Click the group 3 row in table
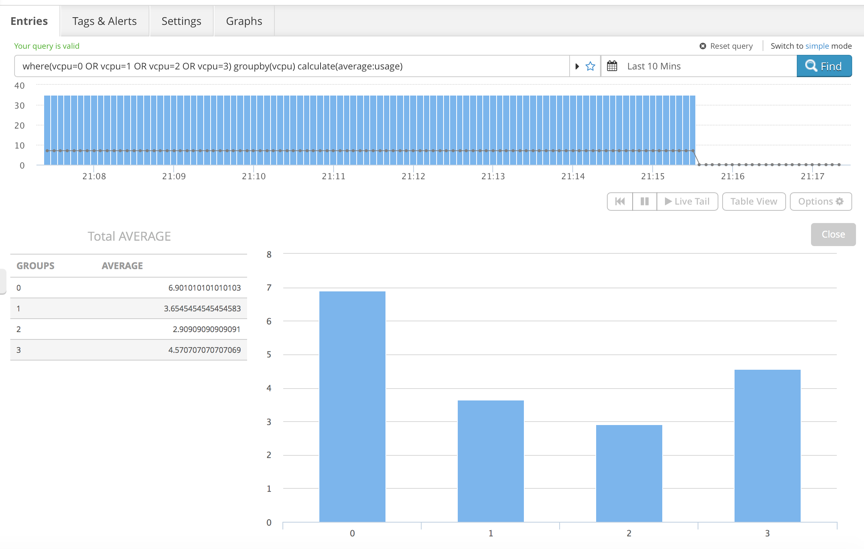Viewport: 864px width, 549px height. point(128,350)
